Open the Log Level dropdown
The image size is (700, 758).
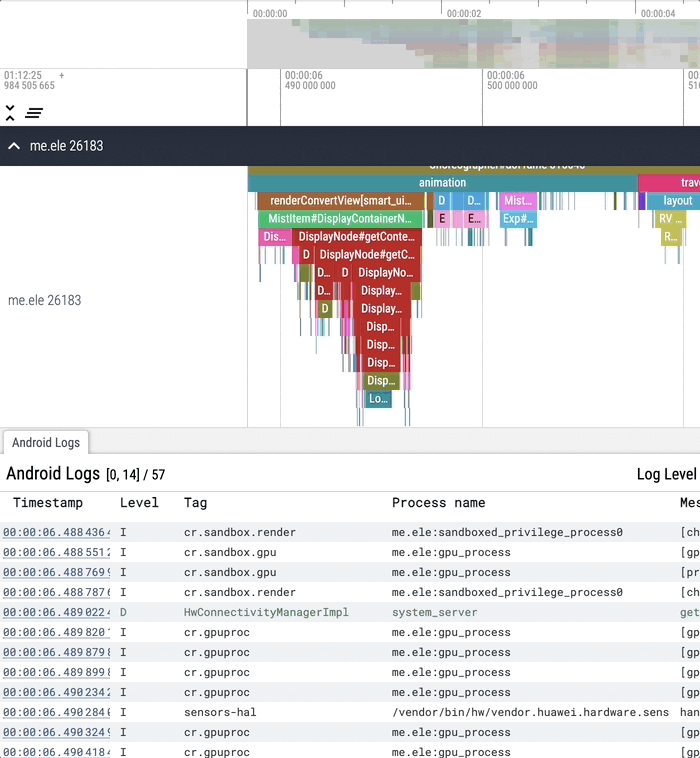666,474
